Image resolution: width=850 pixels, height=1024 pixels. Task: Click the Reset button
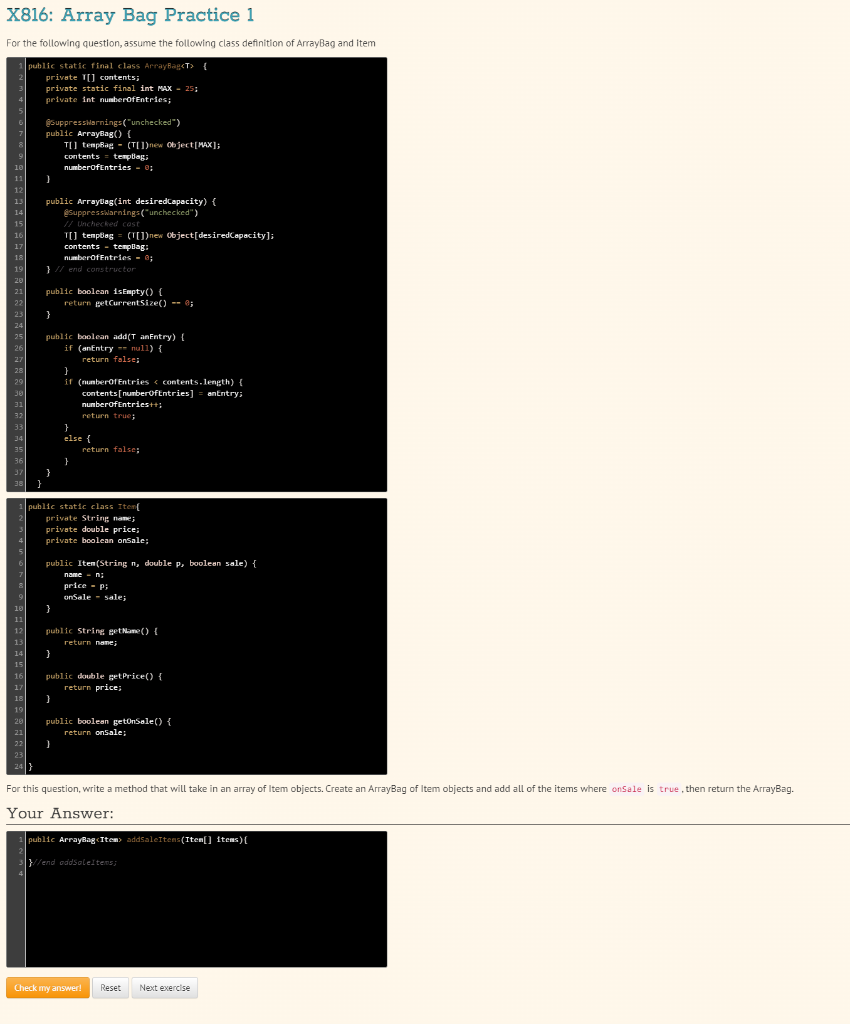(110, 987)
